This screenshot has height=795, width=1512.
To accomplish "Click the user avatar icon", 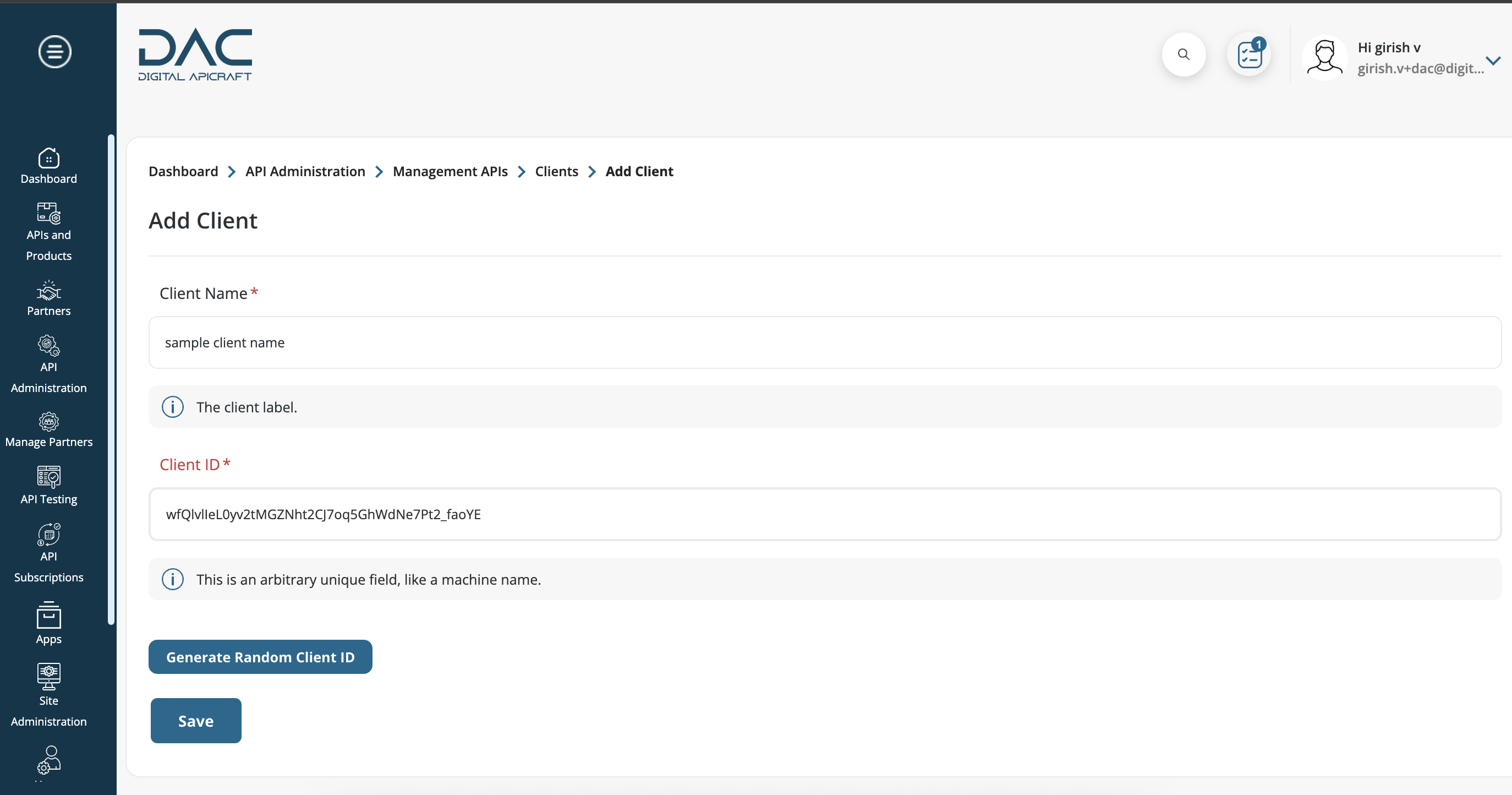I will pyautogui.click(x=1324, y=58).
